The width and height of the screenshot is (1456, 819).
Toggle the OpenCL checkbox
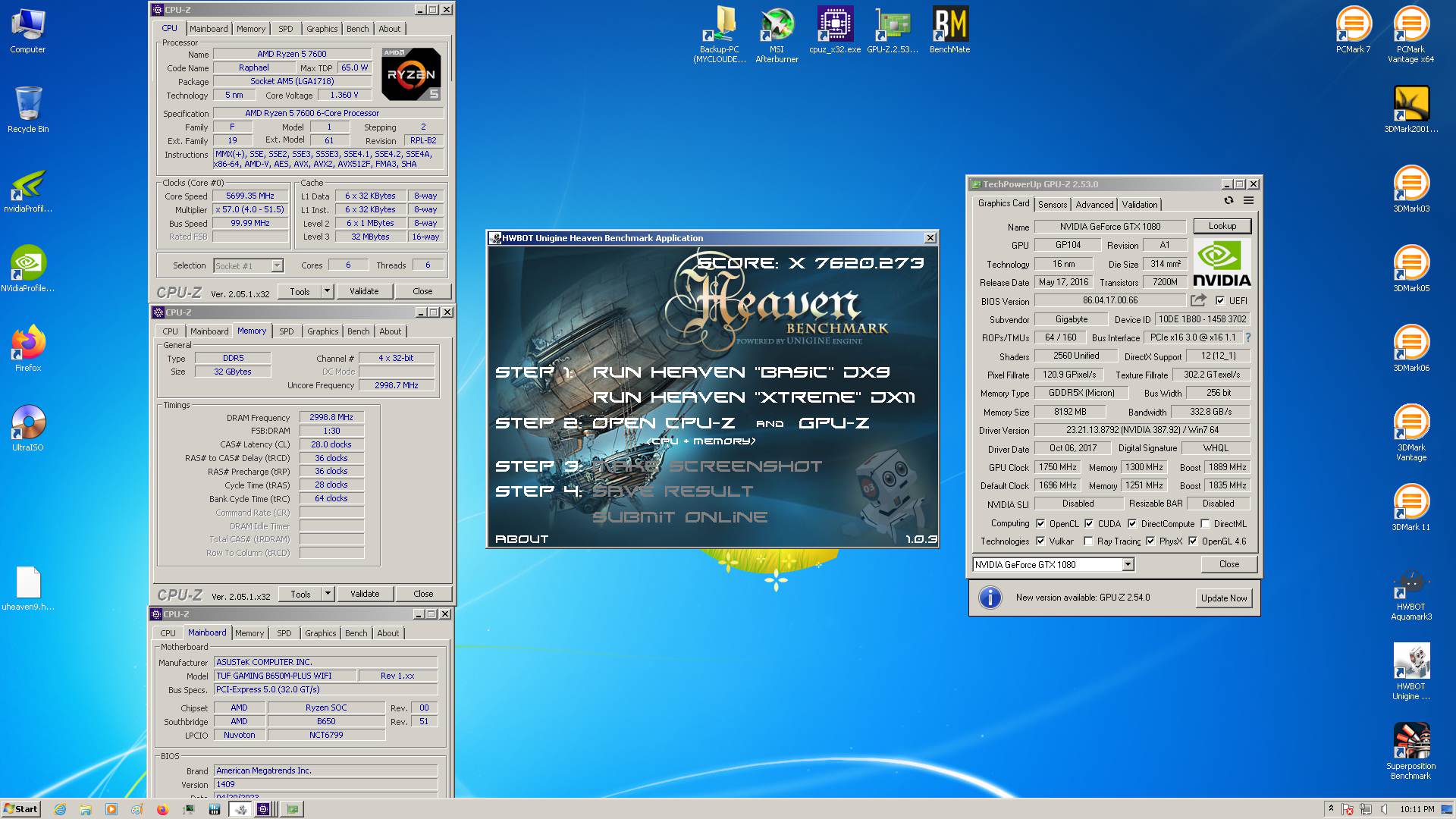[x=1040, y=523]
